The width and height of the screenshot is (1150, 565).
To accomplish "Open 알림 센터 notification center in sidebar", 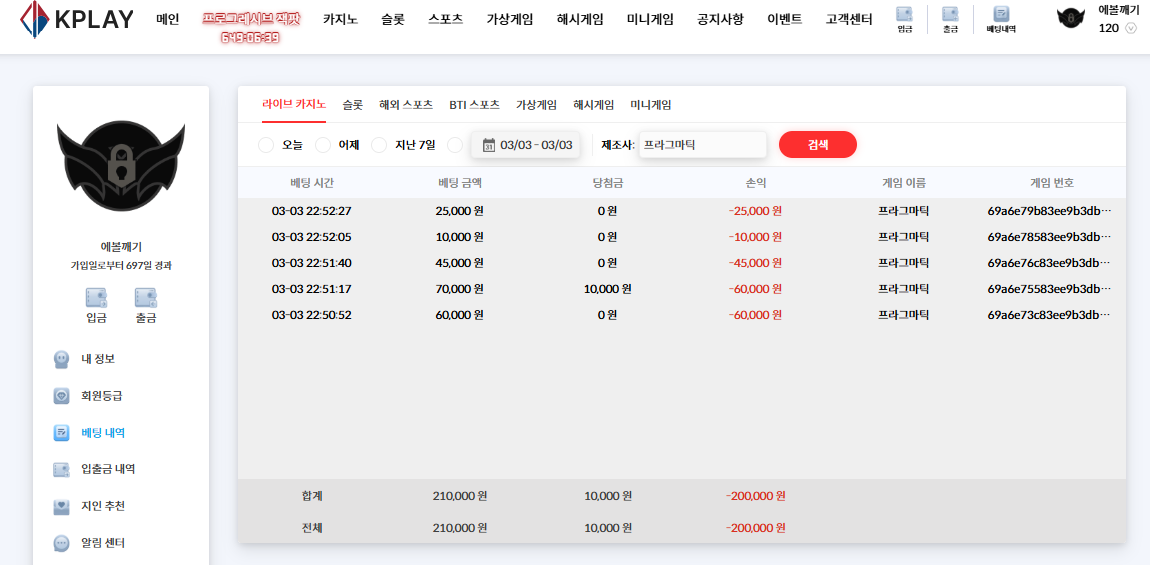I will (x=102, y=543).
